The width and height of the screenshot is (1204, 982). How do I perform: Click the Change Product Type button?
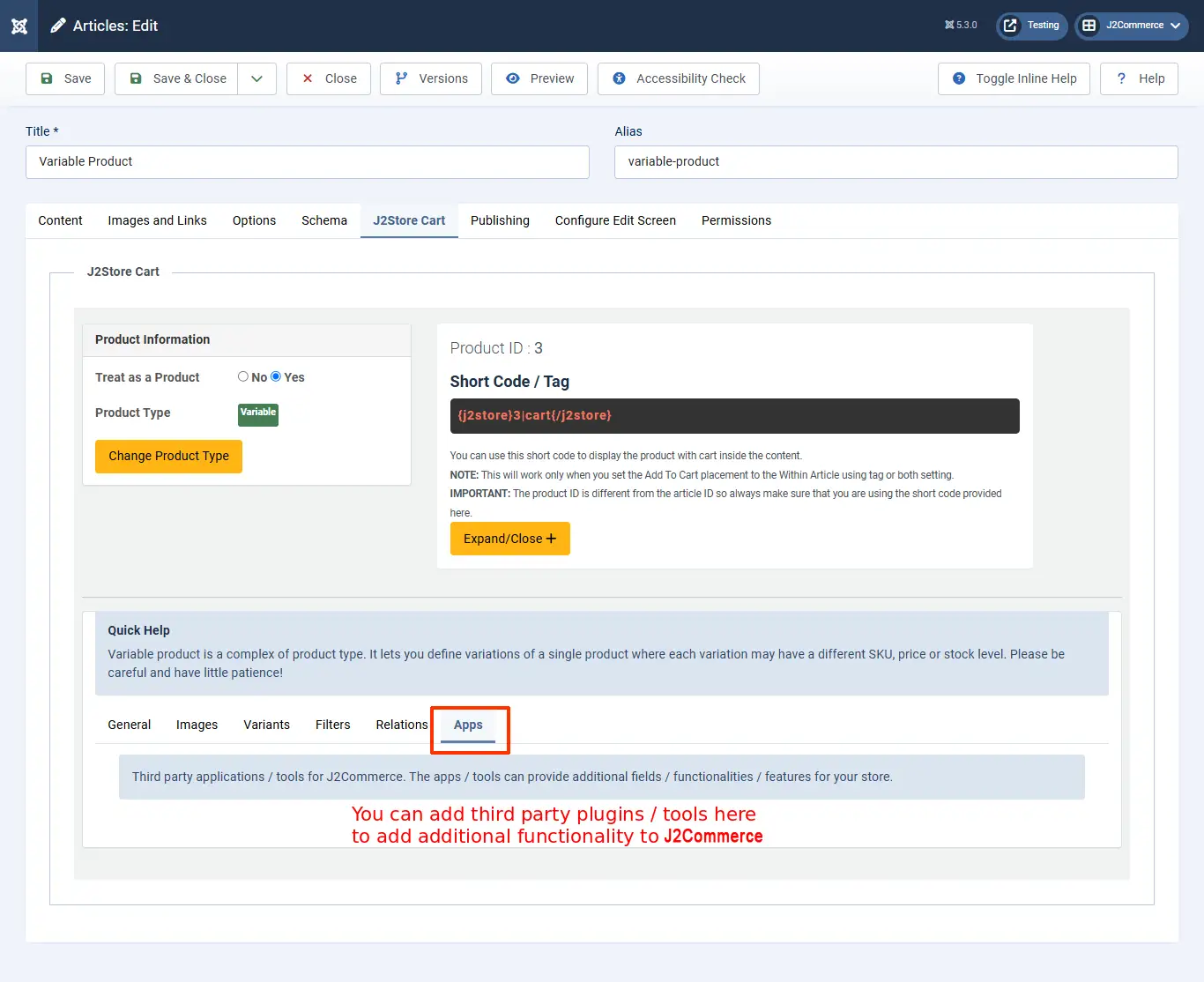pyautogui.click(x=168, y=457)
